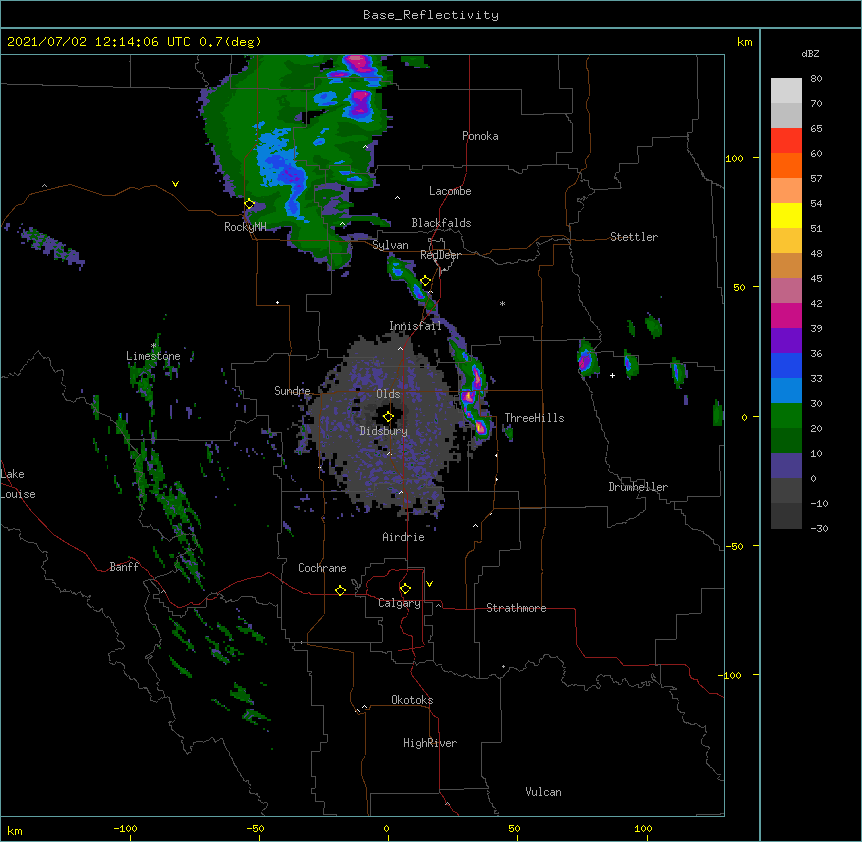Click the purple 39 dBZ legend swatch
Viewport: 862px width, 842px height.
click(786, 340)
